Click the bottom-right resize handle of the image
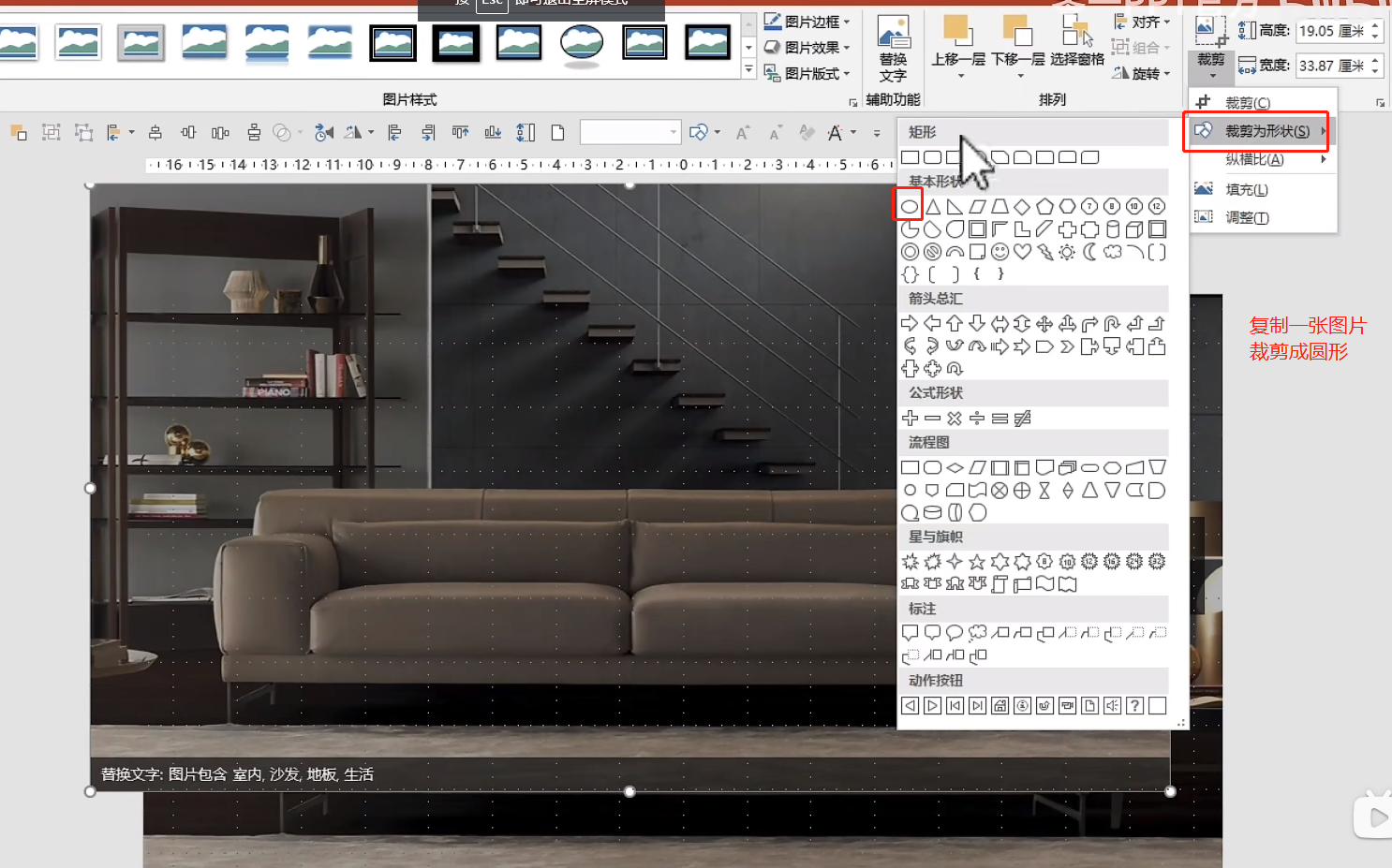1392x868 pixels. [1170, 791]
